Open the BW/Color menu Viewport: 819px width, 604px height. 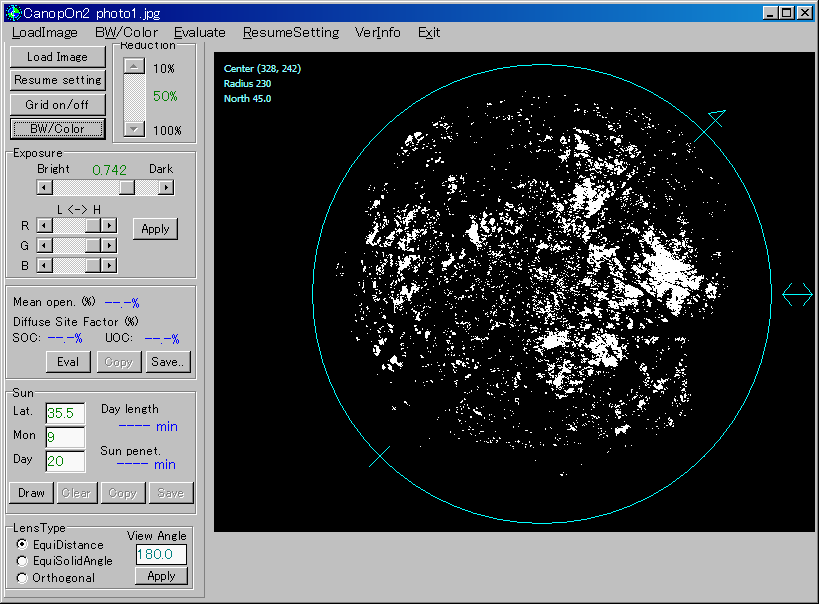[126, 32]
